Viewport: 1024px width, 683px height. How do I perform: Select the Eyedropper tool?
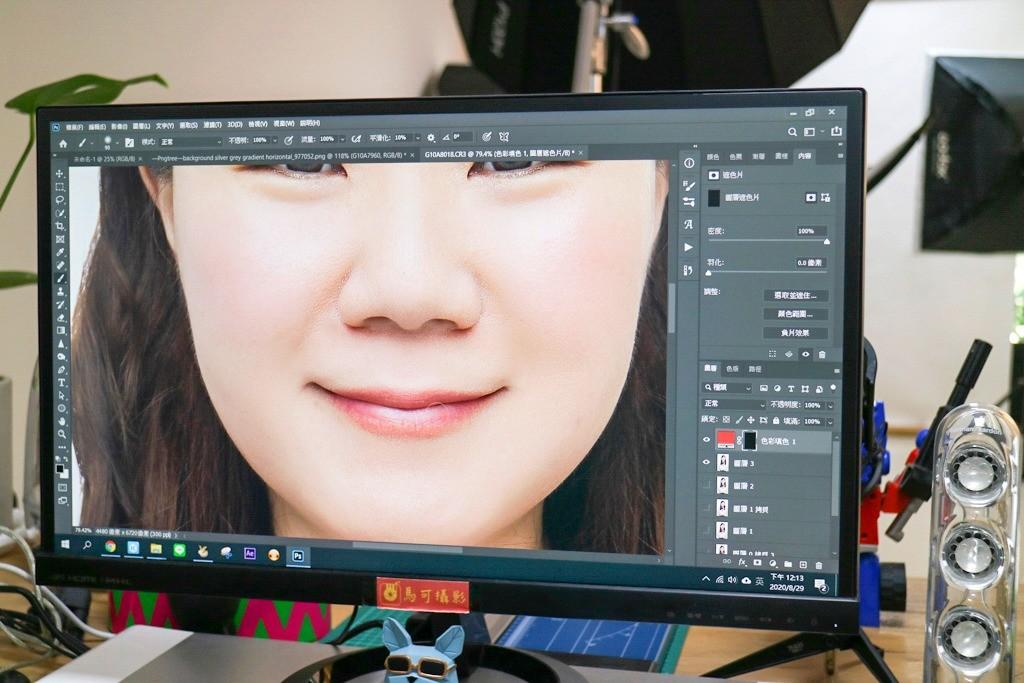tap(60, 252)
